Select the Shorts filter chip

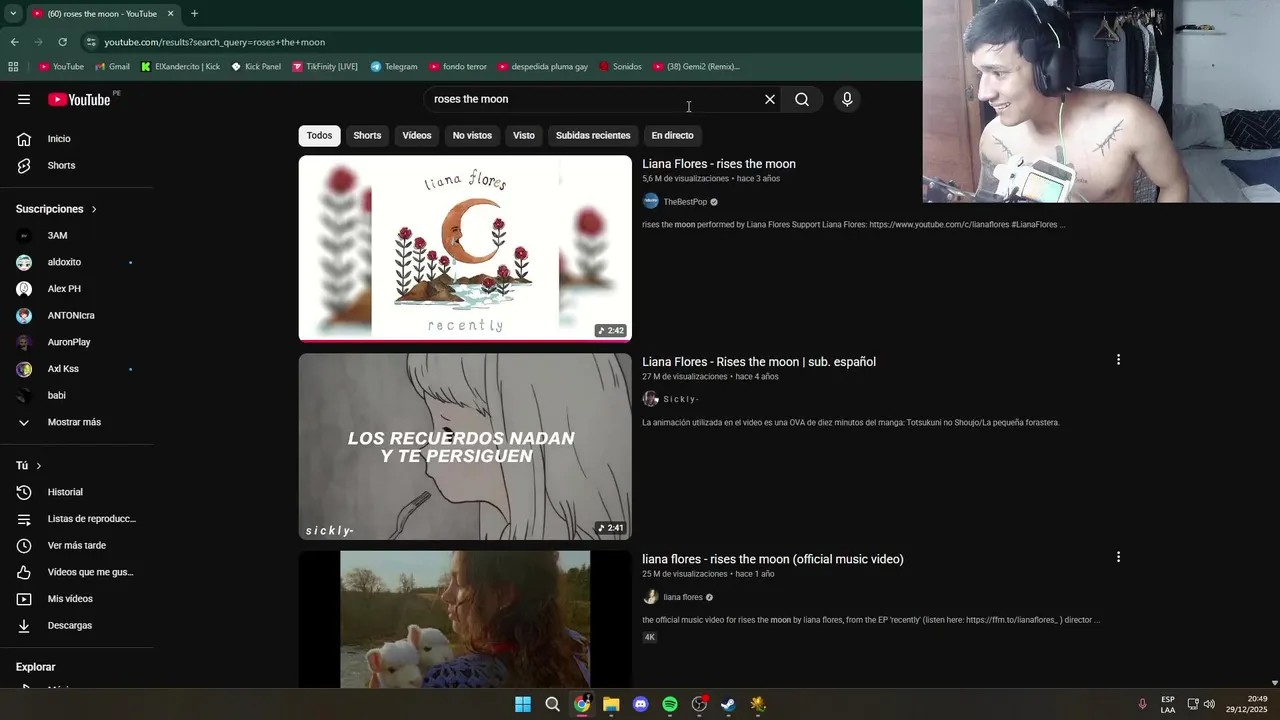pyautogui.click(x=367, y=135)
